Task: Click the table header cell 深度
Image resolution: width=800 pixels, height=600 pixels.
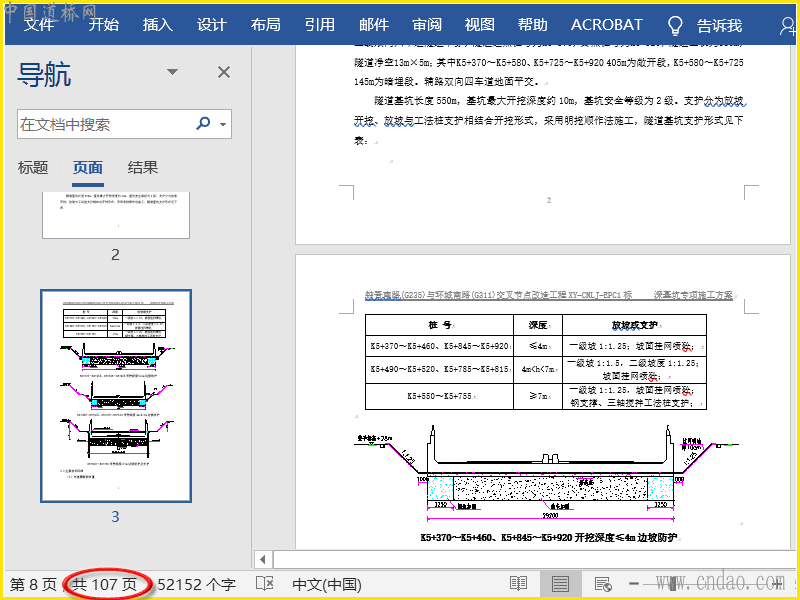Action: [538, 324]
